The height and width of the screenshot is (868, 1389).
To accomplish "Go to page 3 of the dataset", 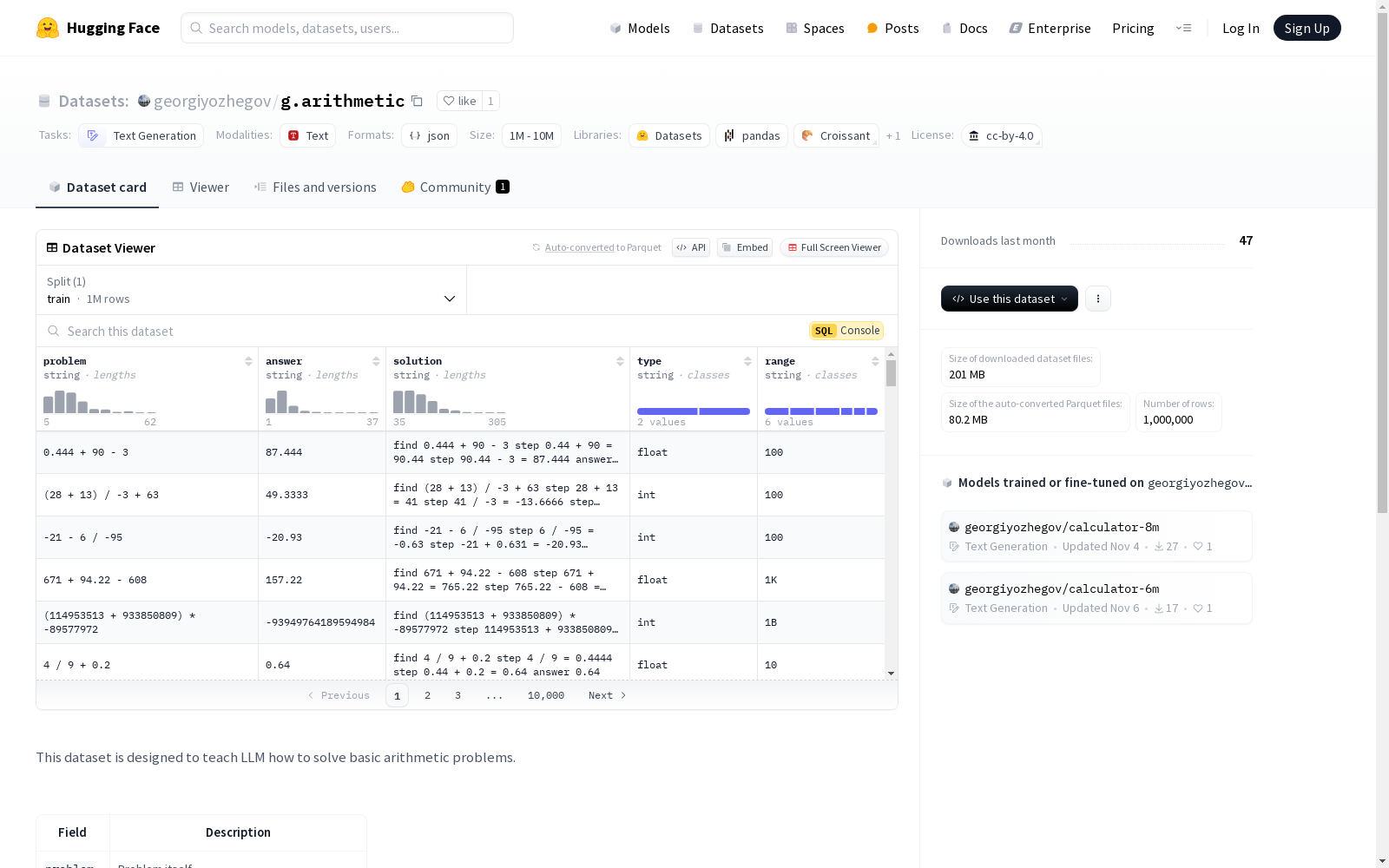I will point(458,695).
